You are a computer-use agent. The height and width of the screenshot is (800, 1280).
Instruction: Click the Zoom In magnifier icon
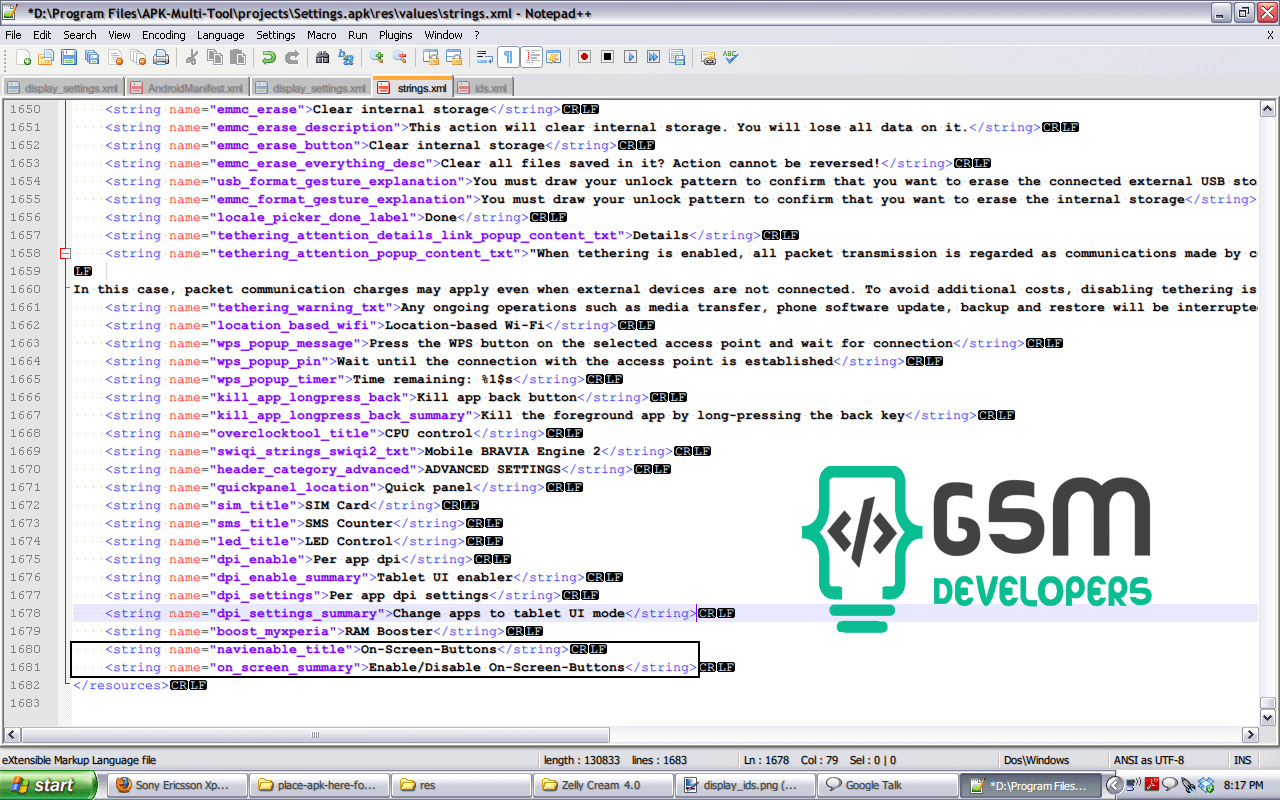pyautogui.click(x=376, y=57)
